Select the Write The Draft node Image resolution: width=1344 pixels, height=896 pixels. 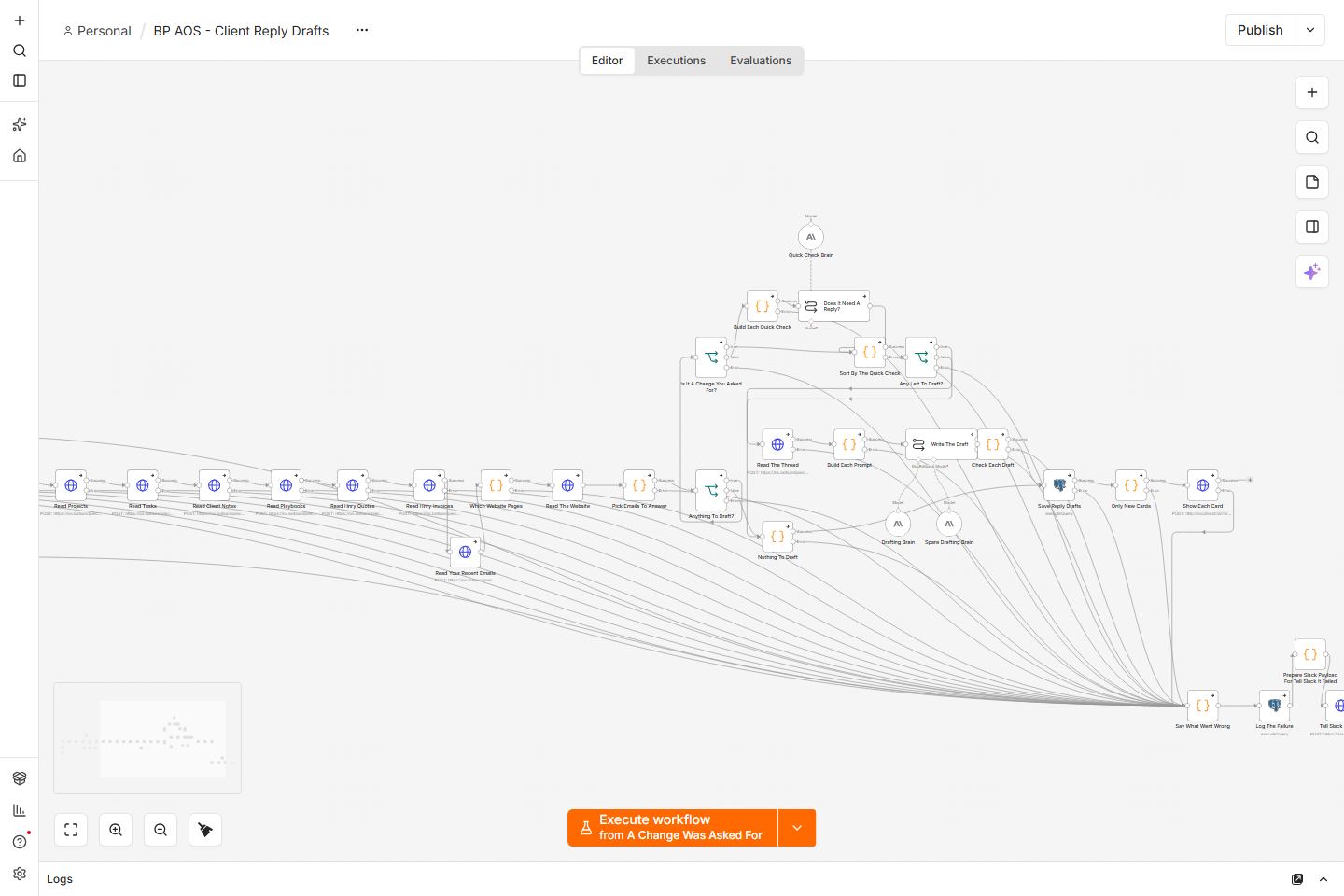coord(941,444)
